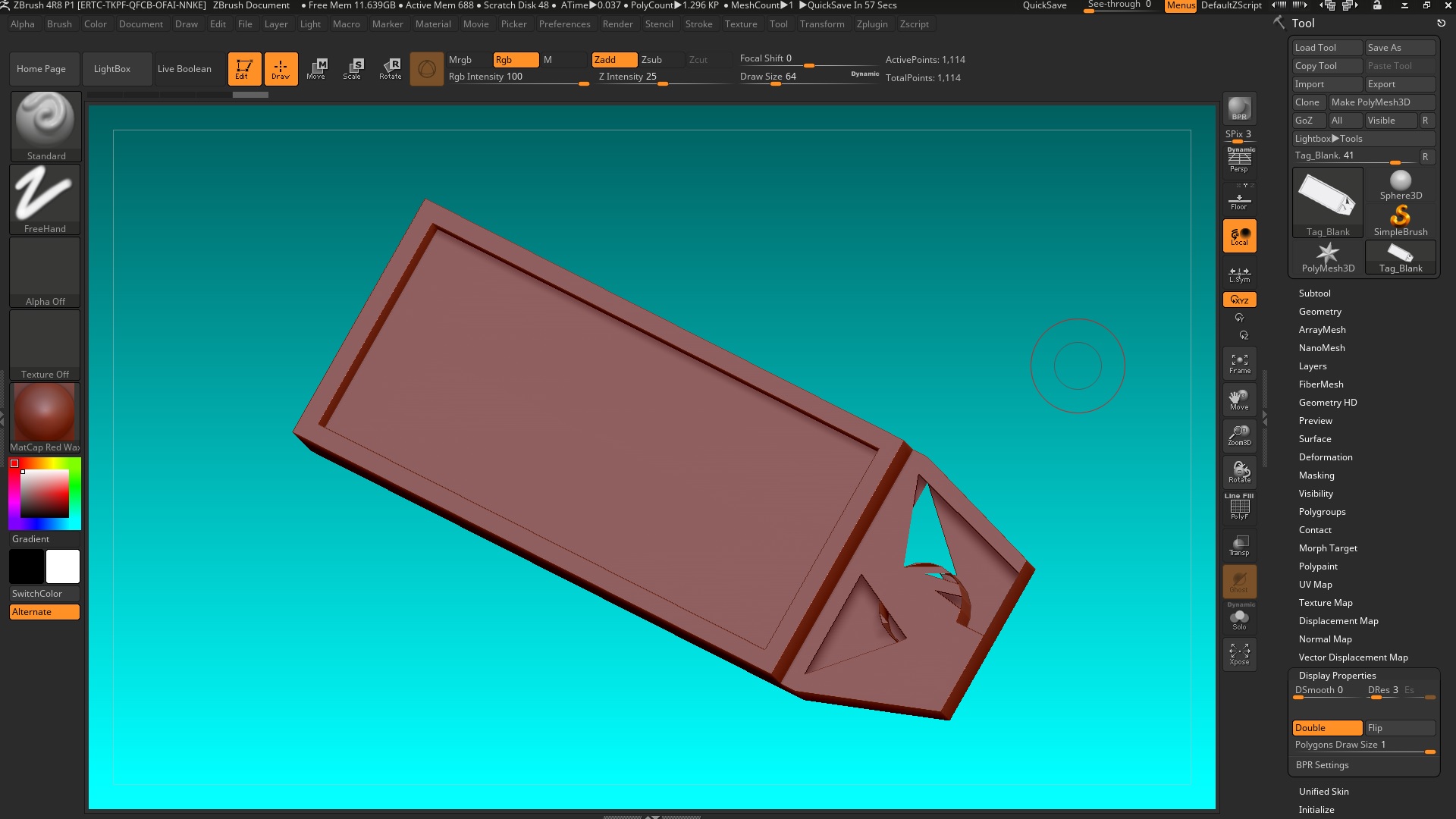The width and height of the screenshot is (1456, 819).
Task: Select PolyMesh3D tool thumbnail
Action: pyautogui.click(x=1328, y=258)
